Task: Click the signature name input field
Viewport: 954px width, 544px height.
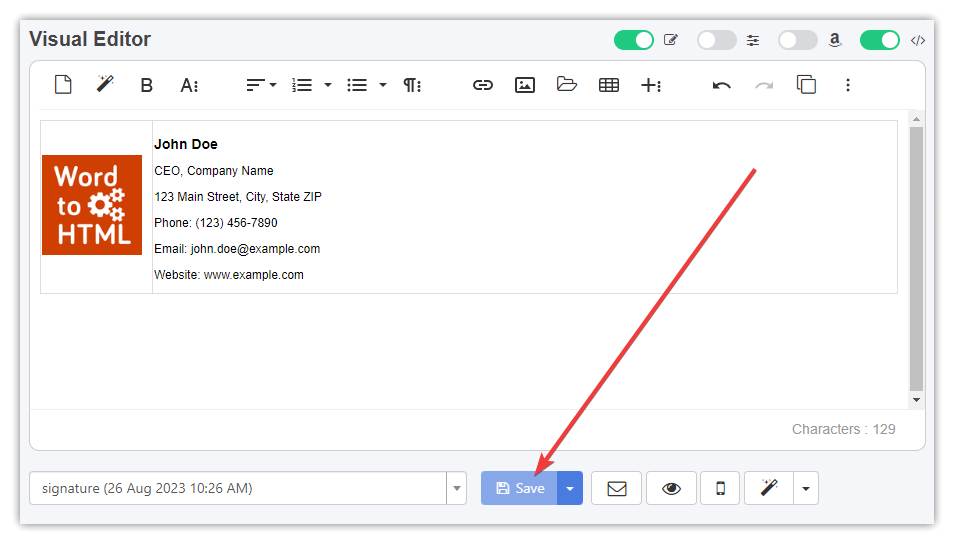Action: [x=238, y=488]
